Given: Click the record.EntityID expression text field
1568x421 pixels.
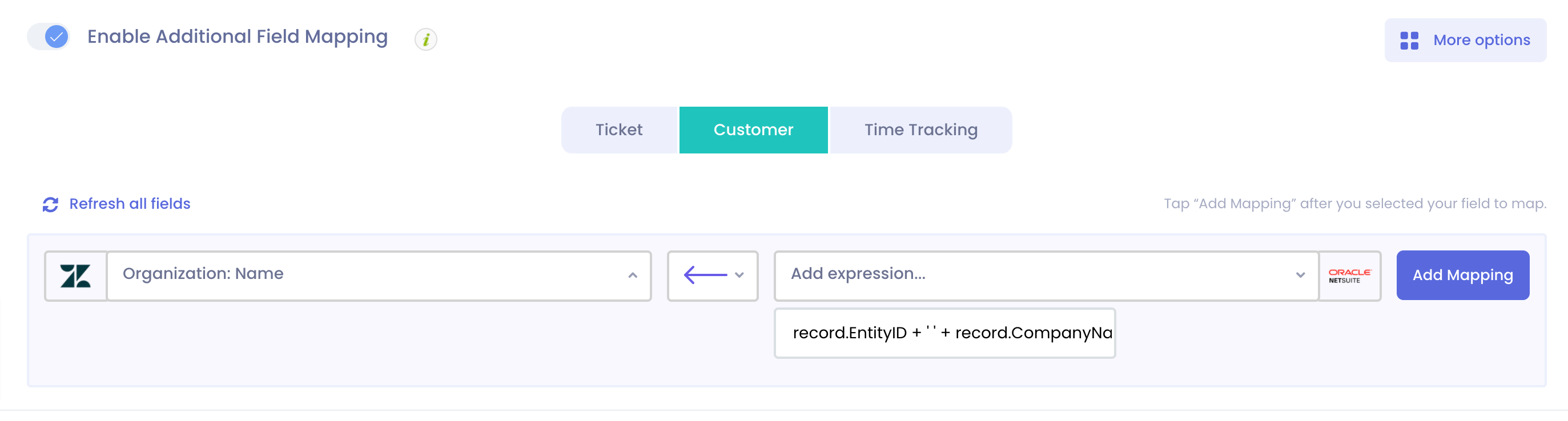Looking at the screenshot, I should click(944, 333).
